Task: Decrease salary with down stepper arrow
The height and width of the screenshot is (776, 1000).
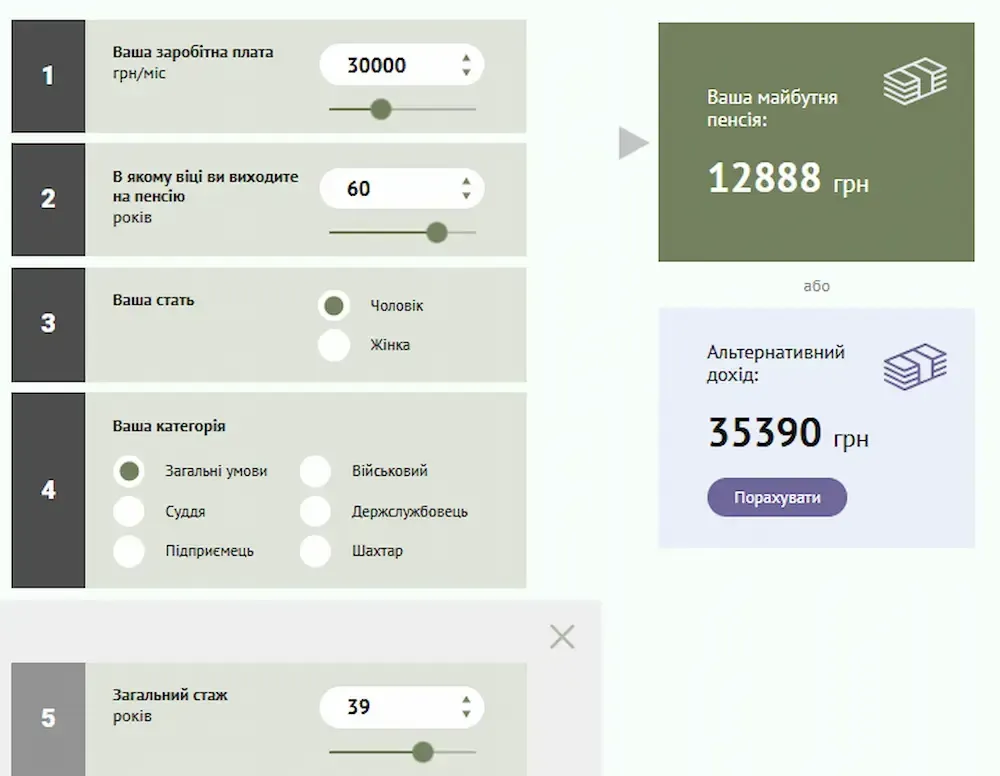Action: tap(466, 73)
